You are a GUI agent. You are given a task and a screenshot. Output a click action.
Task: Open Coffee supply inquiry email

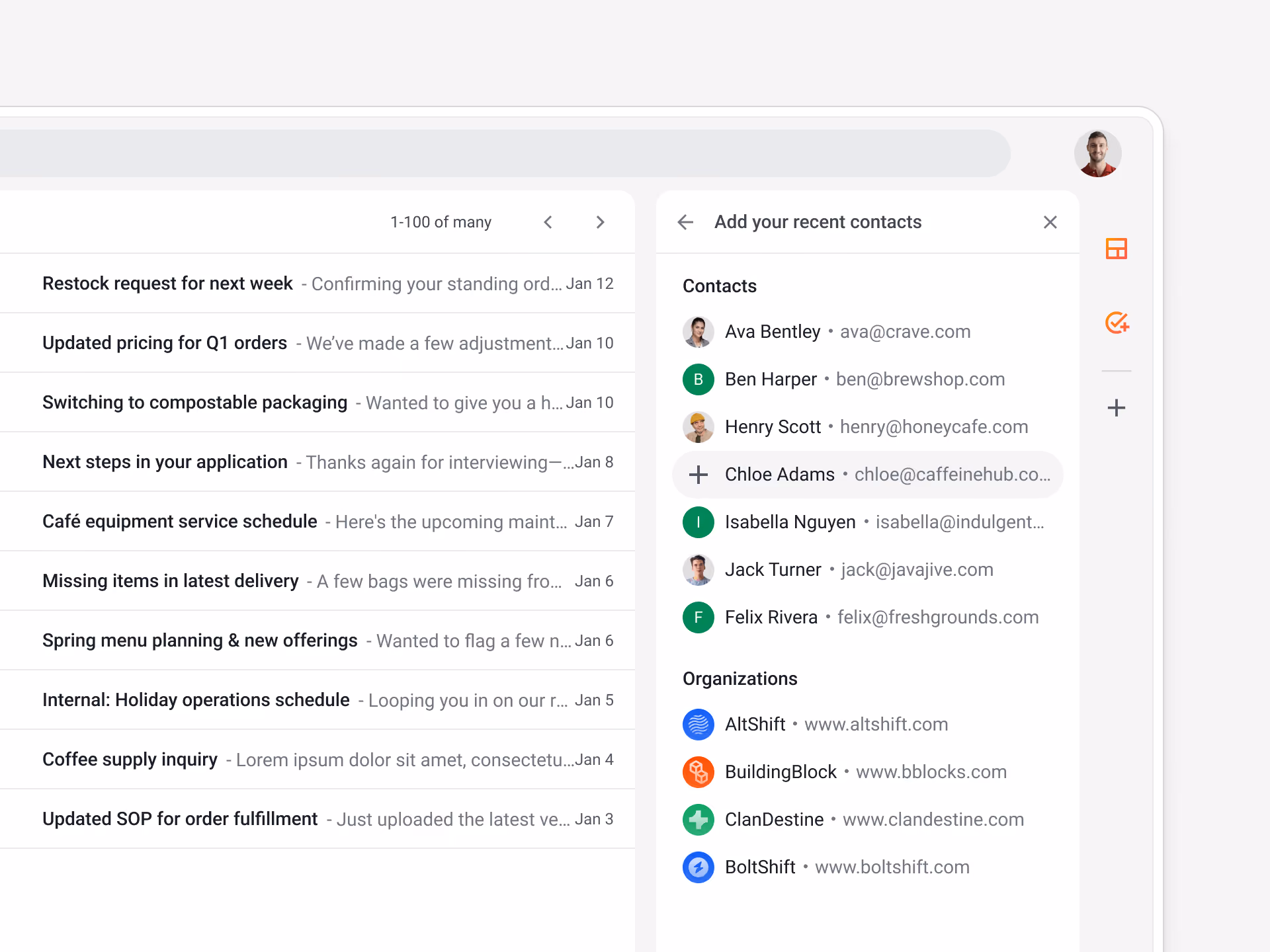point(317,760)
